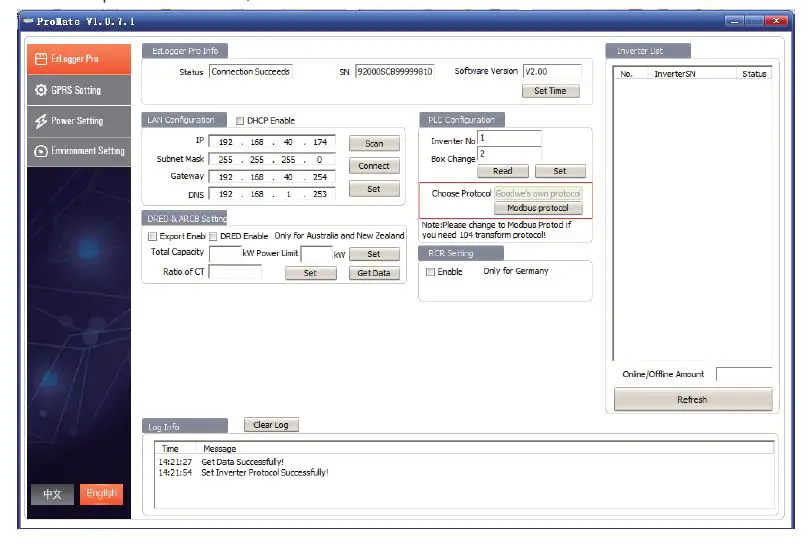Switch language to English
The image size is (809, 558).
(102, 494)
